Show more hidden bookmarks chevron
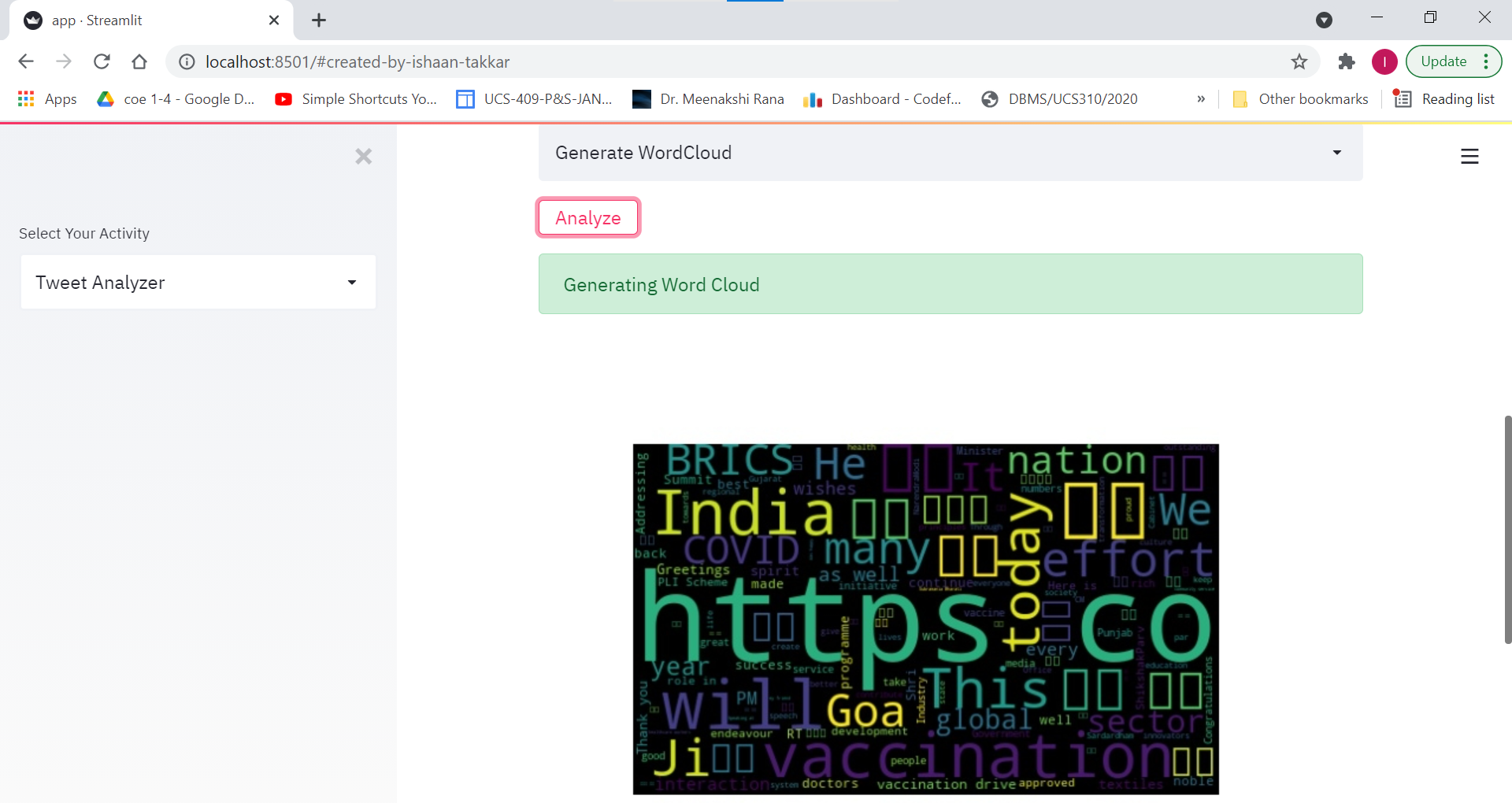Image resolution: width=1512 pixels, height=803 pixels. (1201, 99)
